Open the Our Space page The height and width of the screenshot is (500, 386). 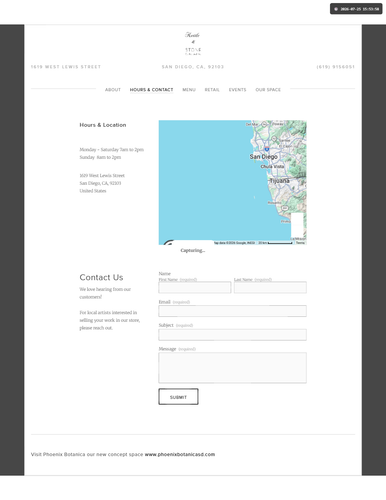pos(268,90)
